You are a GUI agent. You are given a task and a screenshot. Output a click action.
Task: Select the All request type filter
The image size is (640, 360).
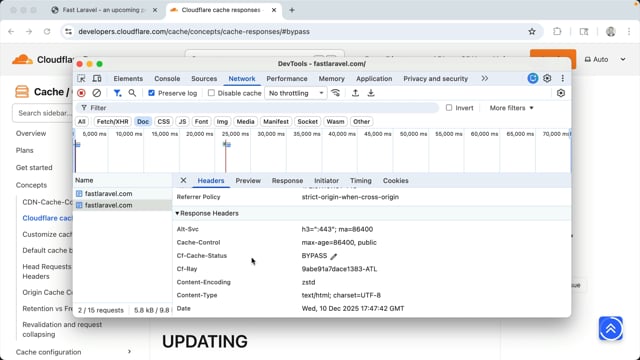(x=82, y=122)
